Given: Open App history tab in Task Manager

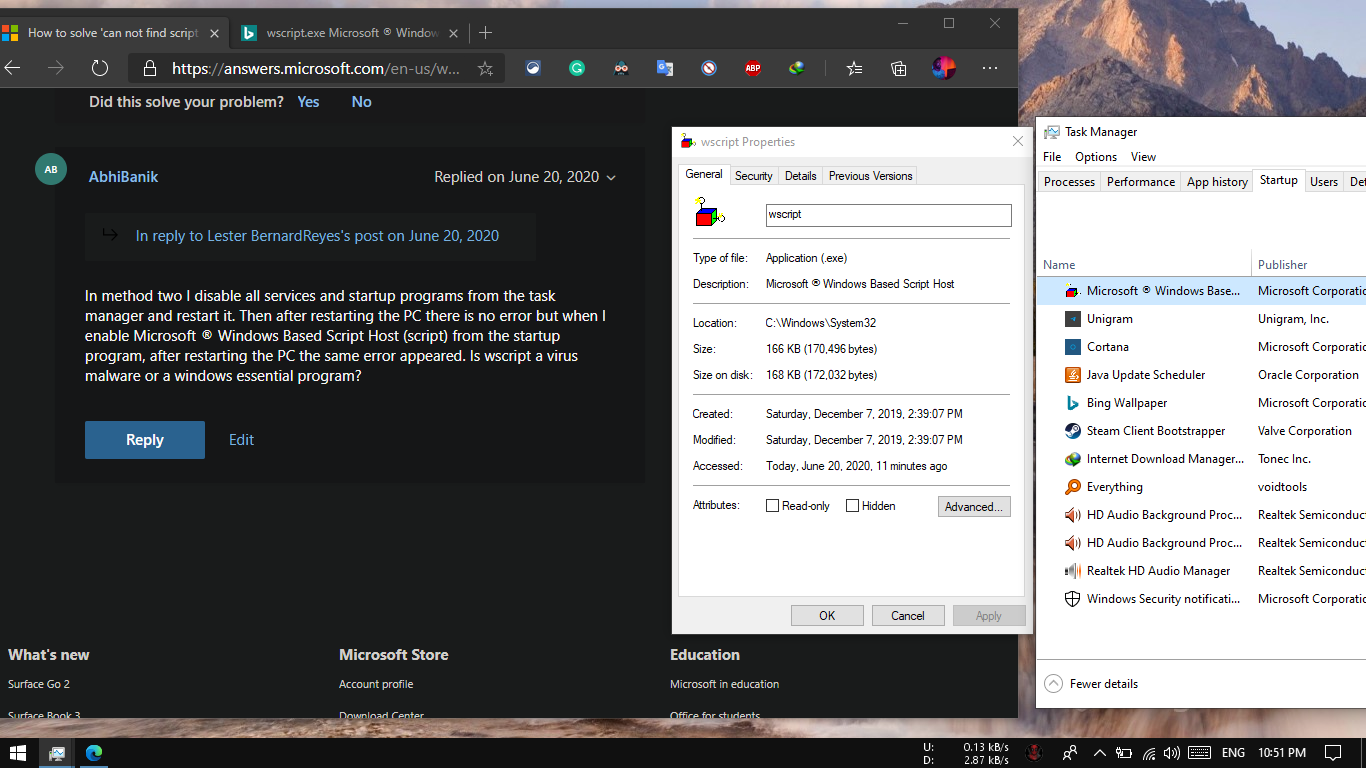Looking at the screenshot, I should (1217, 182).
